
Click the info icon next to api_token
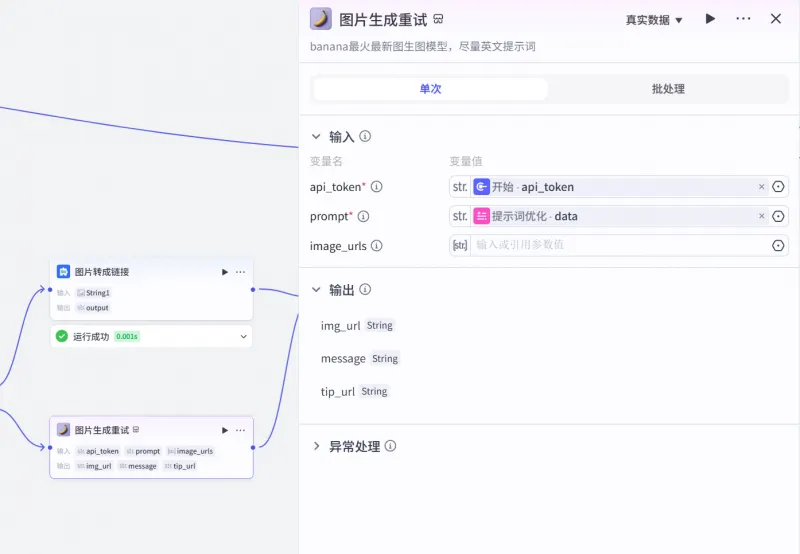377,187
